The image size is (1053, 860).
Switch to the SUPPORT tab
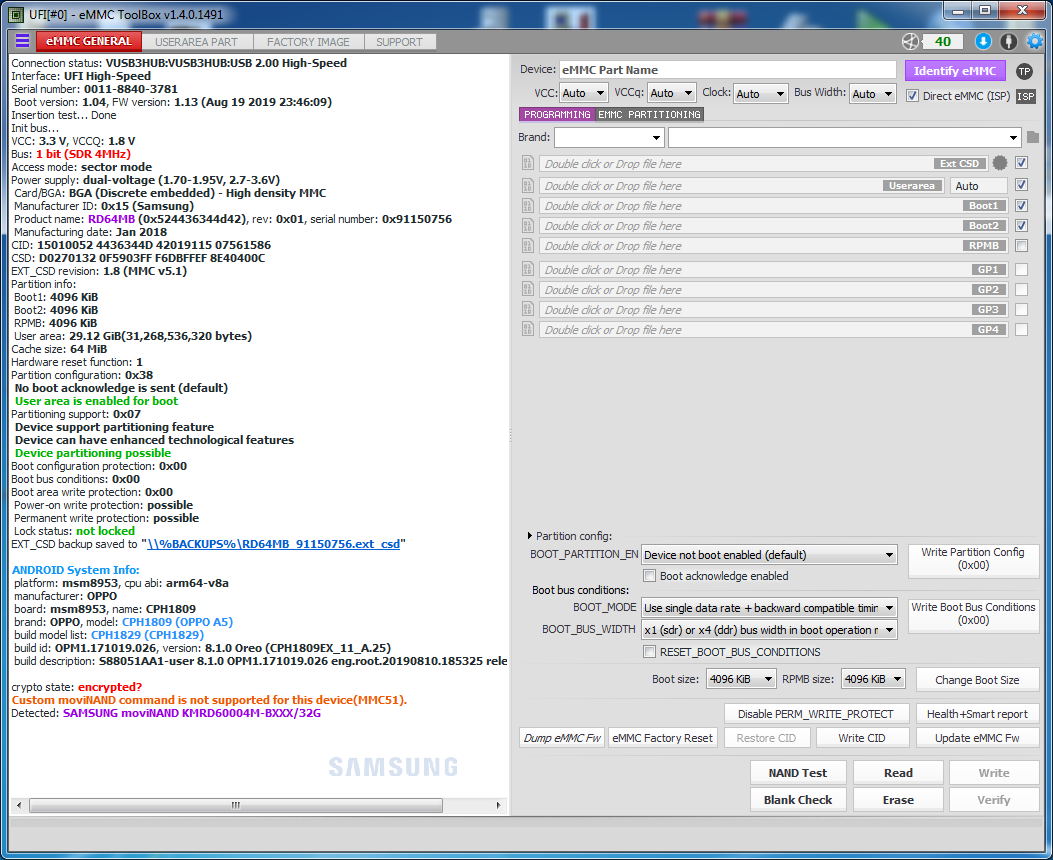pyautogui.click(x=400, y=42)
